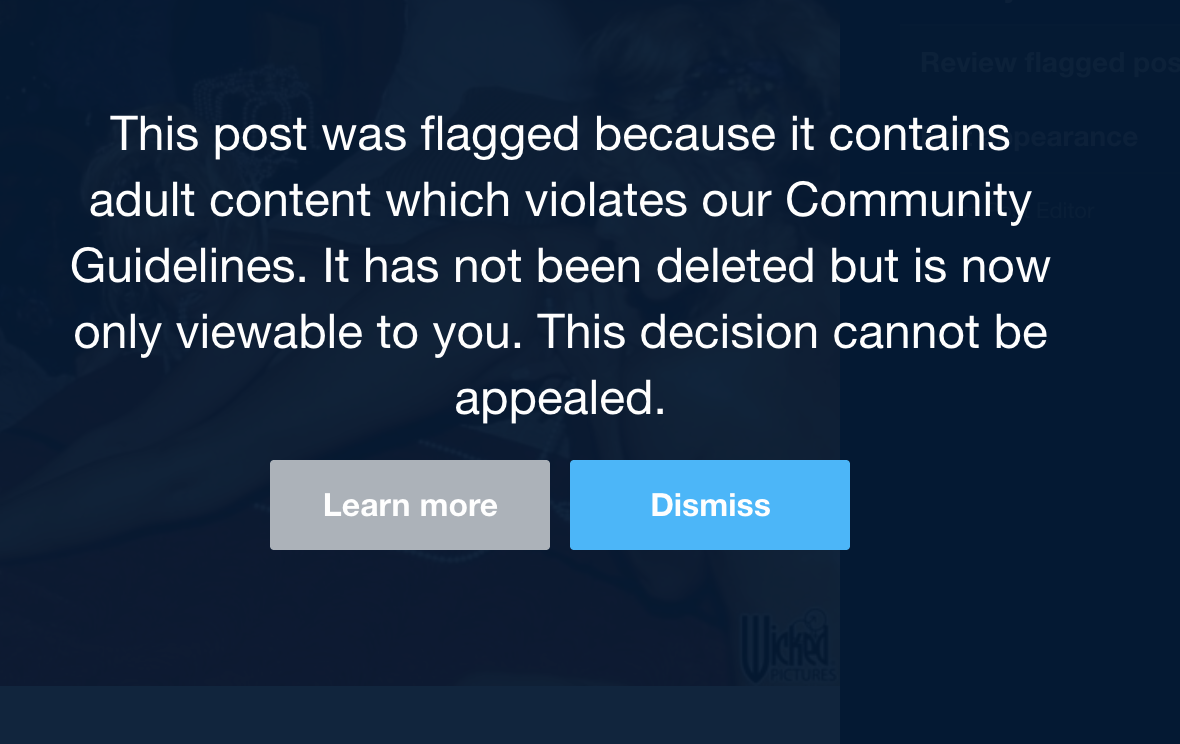Click the Community word in the message
This screenshot has height=744, width=1180.
coord(908,200)
